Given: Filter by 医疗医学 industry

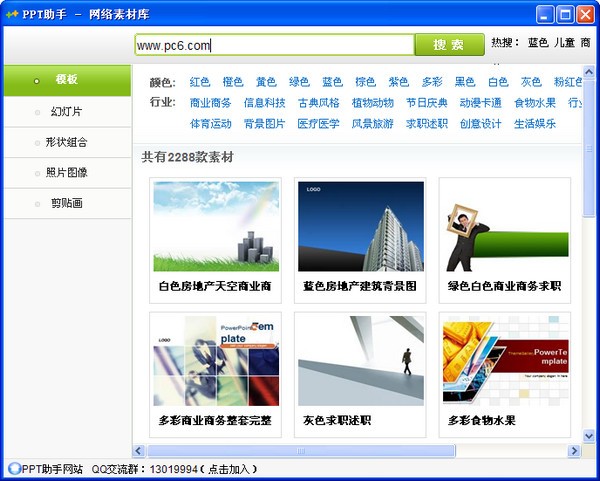Looking at the screenshot, I should (318, 124).
